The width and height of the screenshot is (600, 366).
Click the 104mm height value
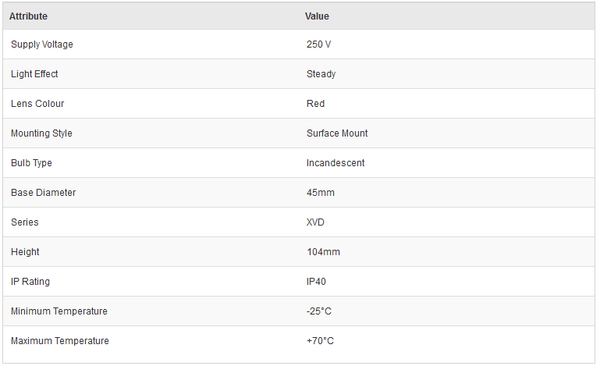click(x=323, y=252)
